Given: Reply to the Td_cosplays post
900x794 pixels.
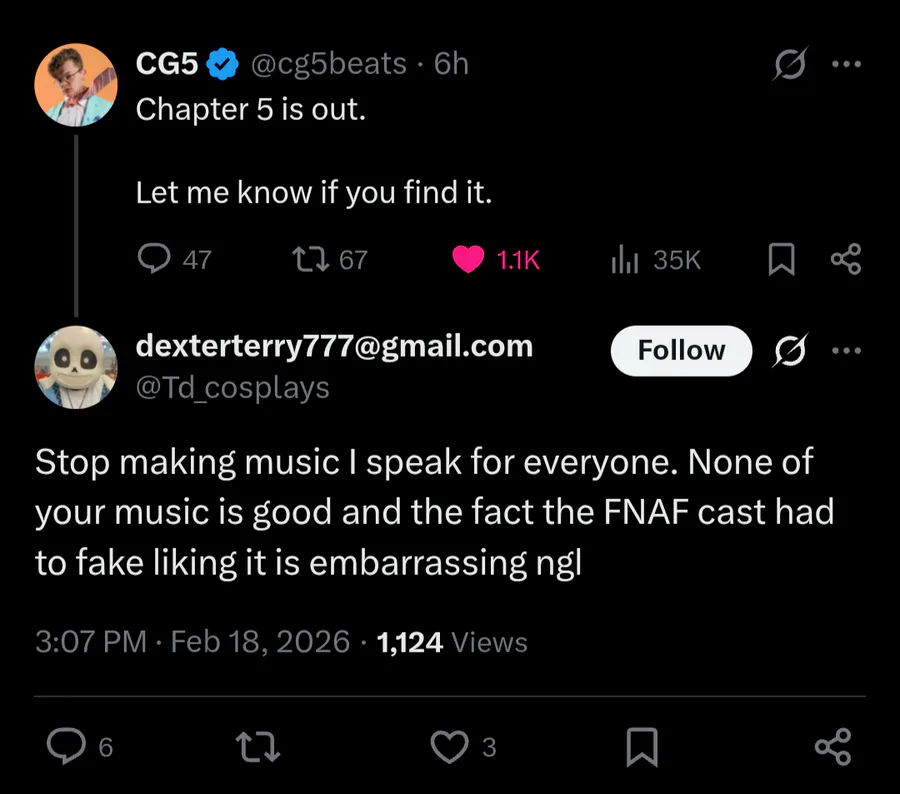Looking at the screenshot, I should pyautogui.click(x=67, y=746).
